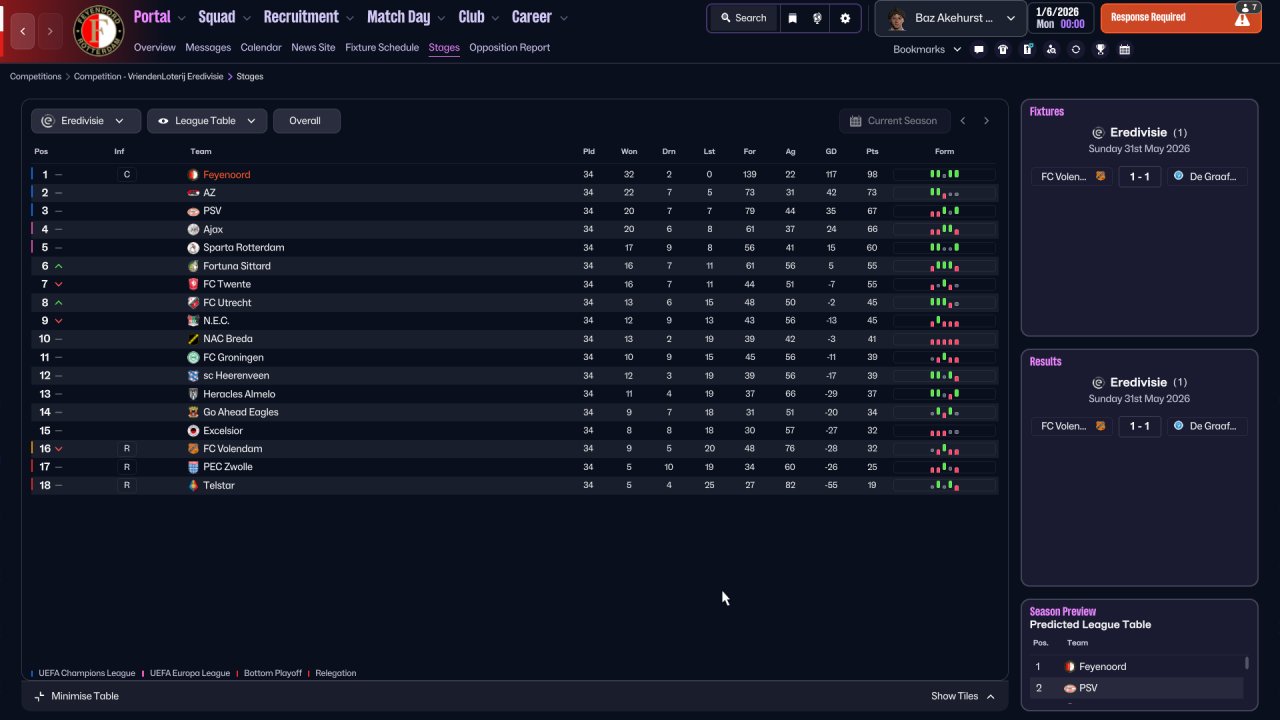This screenshot has height=720, width=1280.
Task: Click the 1 - 1 score in Results panel
Action: coord(1139,426)
